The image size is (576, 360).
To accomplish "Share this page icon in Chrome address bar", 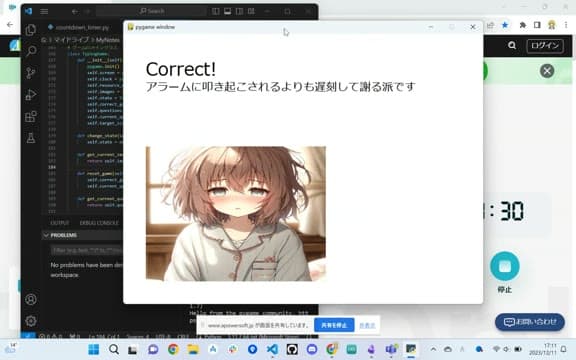I will [490, 25].
